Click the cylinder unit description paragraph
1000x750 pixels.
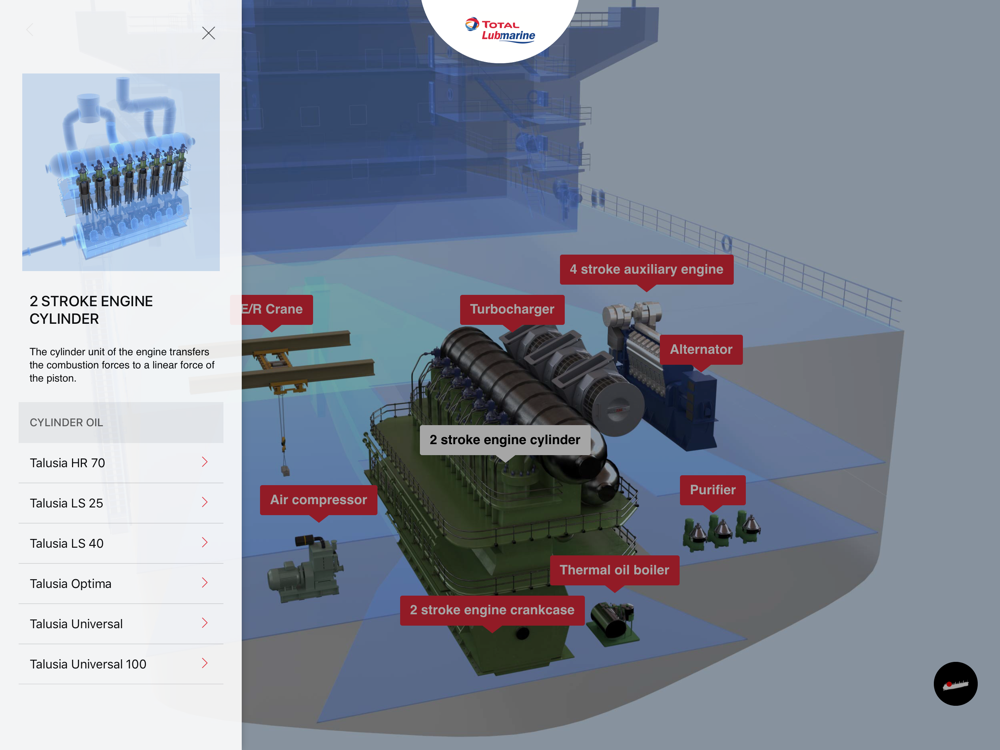122,365
